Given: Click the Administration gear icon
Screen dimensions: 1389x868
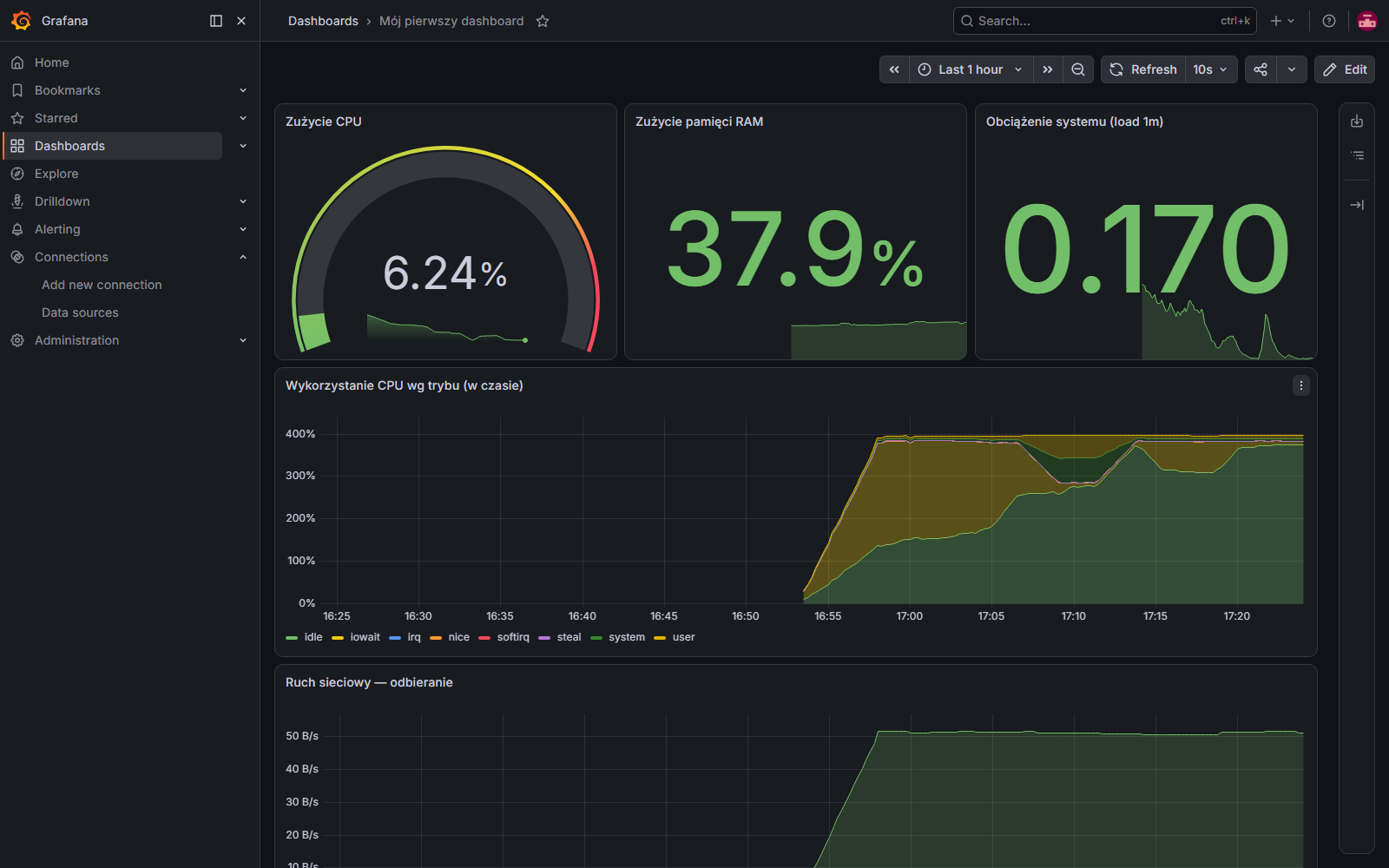Looking at the screenshot, I should (x=17, y=340).
